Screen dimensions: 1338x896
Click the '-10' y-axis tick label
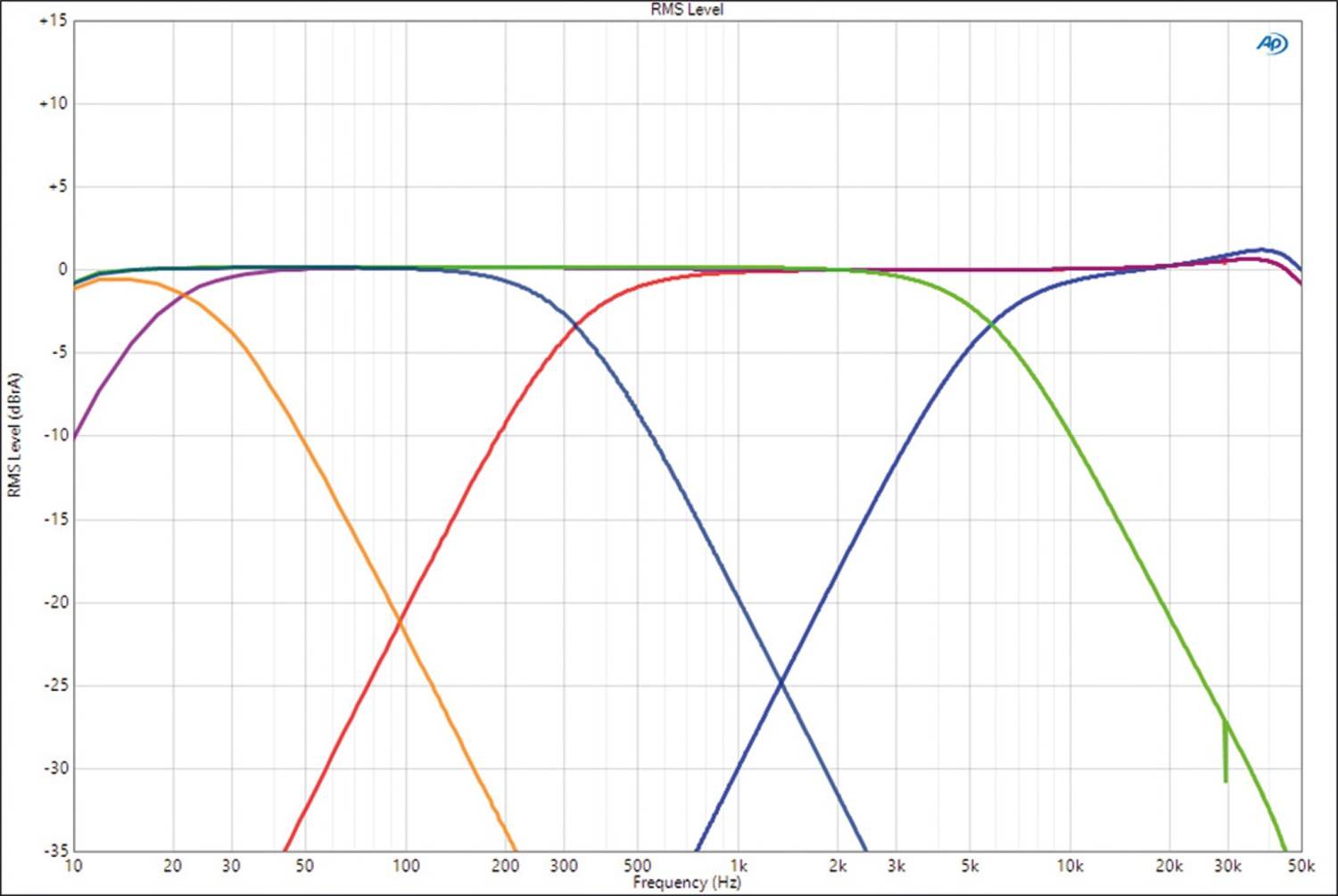55,435
